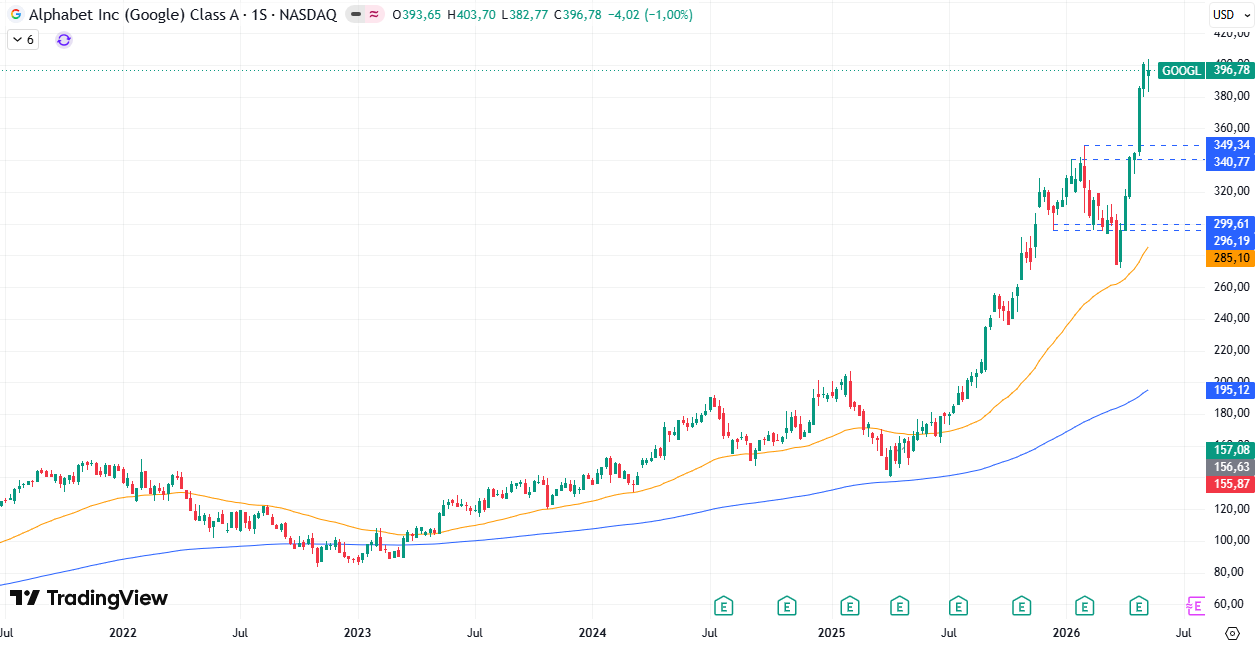The height and width of the screenshot is (645, 1257).
Task: Click the 2024 label on time axis
Action: click(x=593, y=633)
